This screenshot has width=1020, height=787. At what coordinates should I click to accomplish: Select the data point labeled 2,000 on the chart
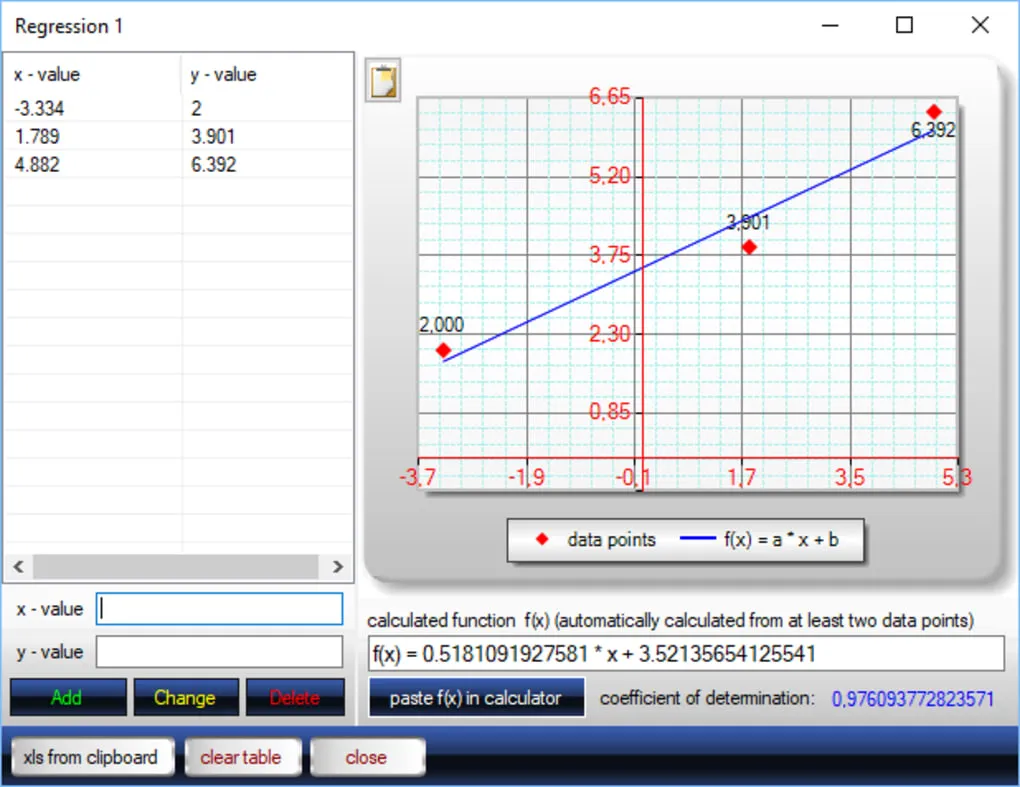point(443,350)
